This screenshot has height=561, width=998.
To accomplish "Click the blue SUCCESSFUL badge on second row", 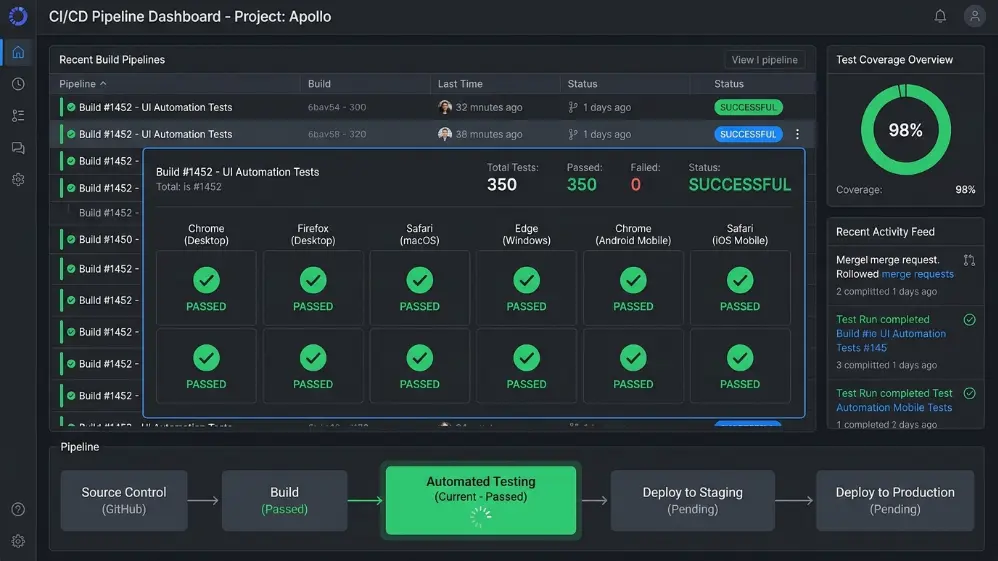I will [748, 134].
